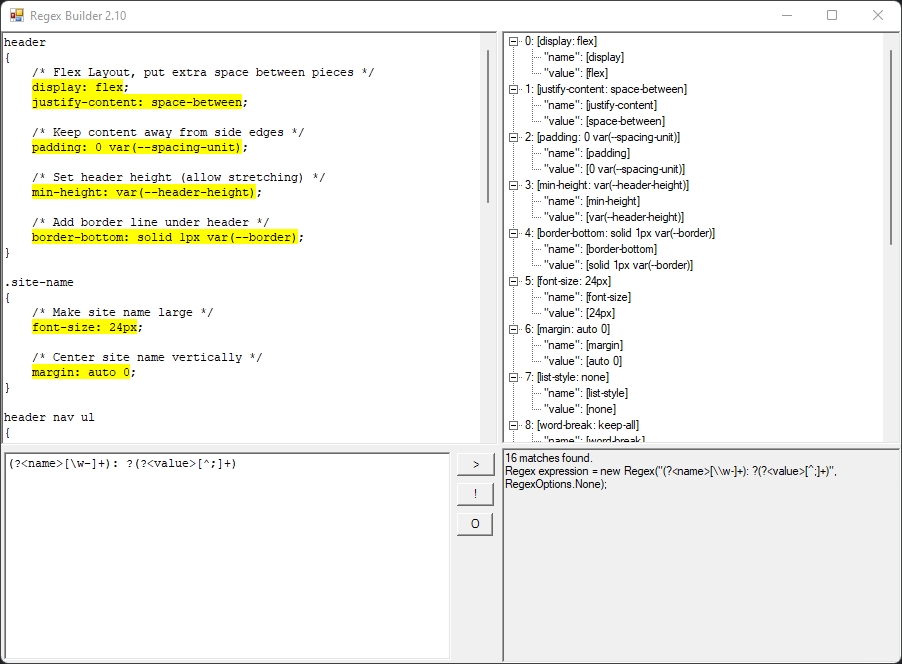
Task: Select match 8 word-break: keep-all item
Action: tap(588, 425)
